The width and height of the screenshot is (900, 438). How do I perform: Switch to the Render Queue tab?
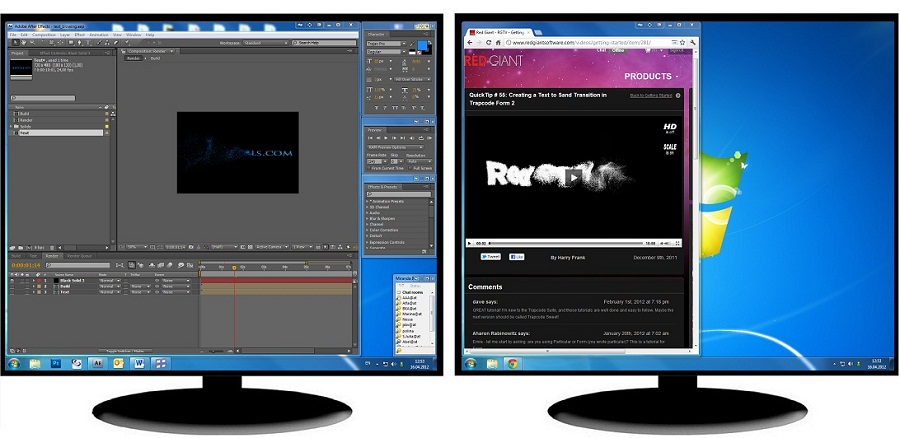tap(79, 256)
